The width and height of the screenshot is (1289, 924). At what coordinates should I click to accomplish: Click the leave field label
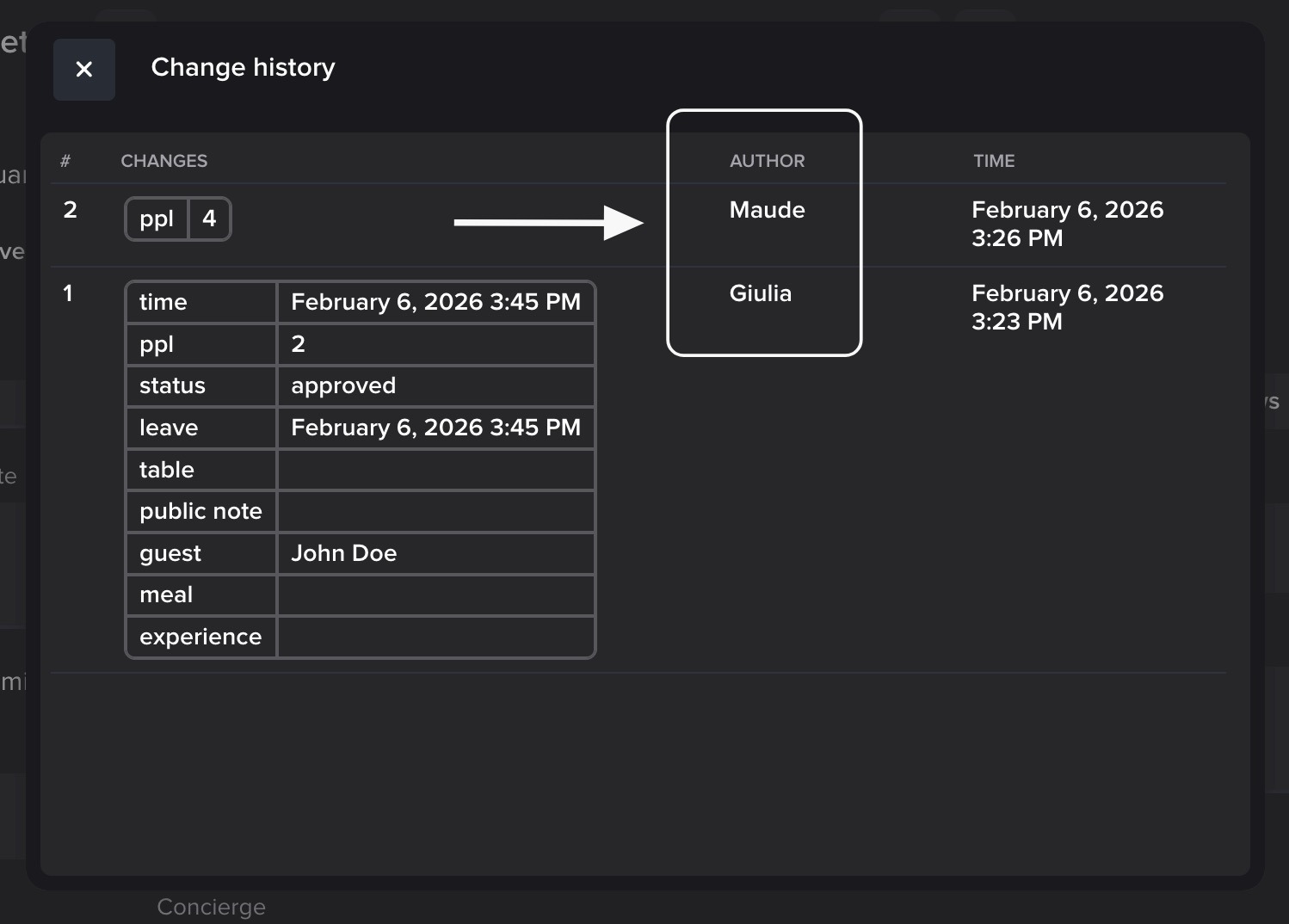coord(169,428)
